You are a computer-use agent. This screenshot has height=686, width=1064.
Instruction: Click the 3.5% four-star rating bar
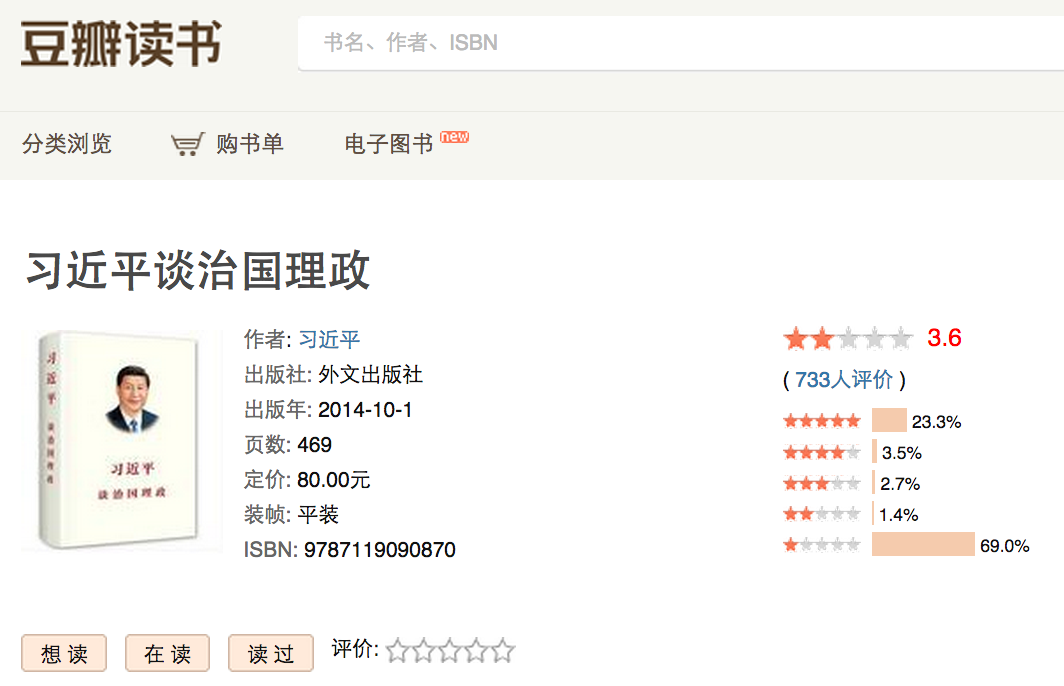pos(874,452)
